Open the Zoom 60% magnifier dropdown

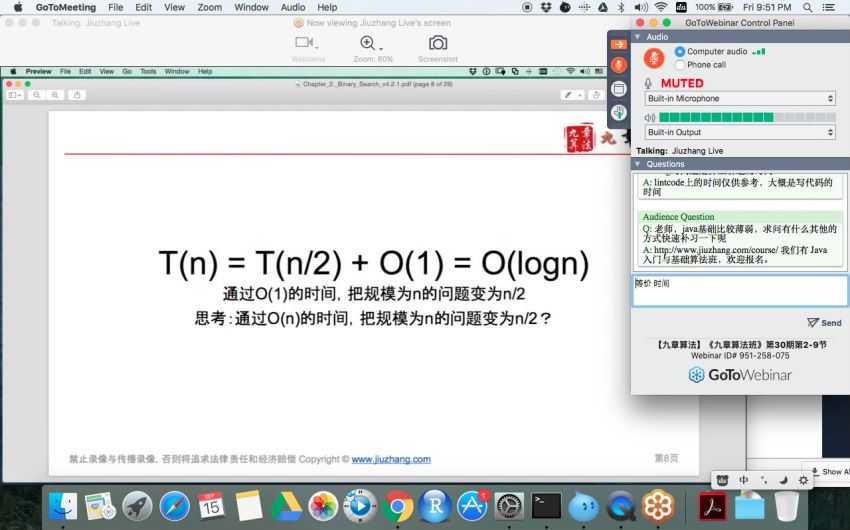(369, 43)
